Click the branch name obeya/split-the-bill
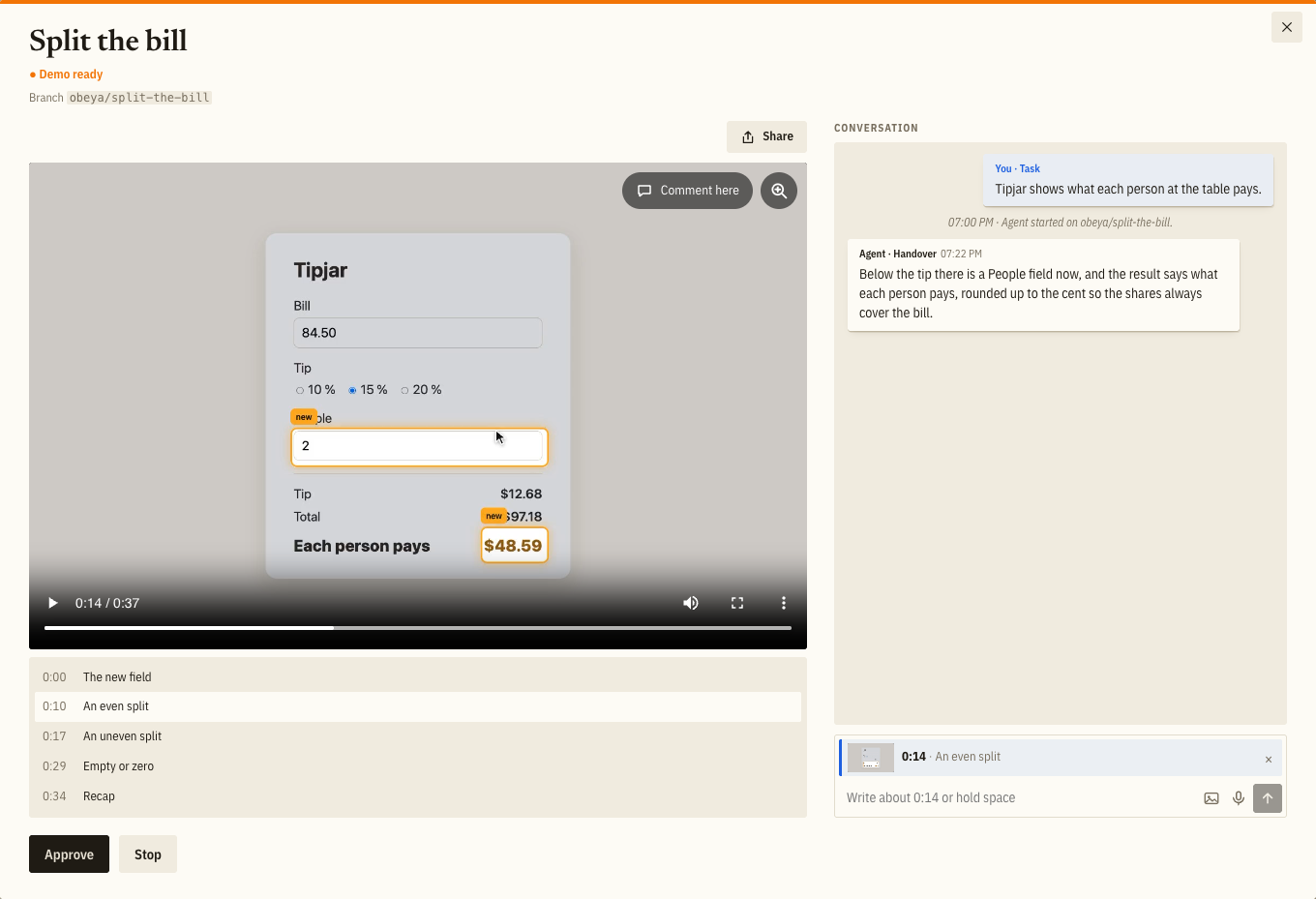 click(139, 98)
